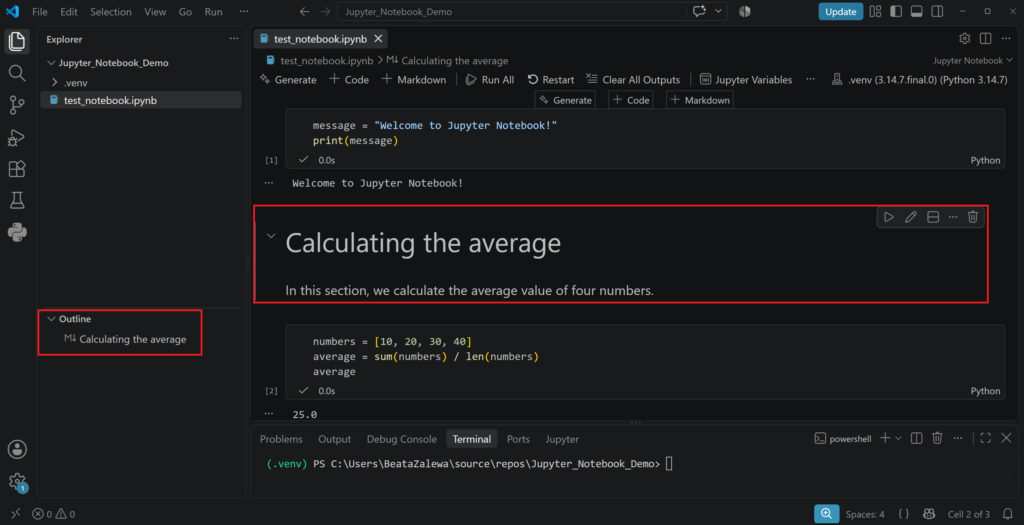The image size is (1024, 525).
Task: Click the Spaces: 4 status bar entry
Action: 865,514
